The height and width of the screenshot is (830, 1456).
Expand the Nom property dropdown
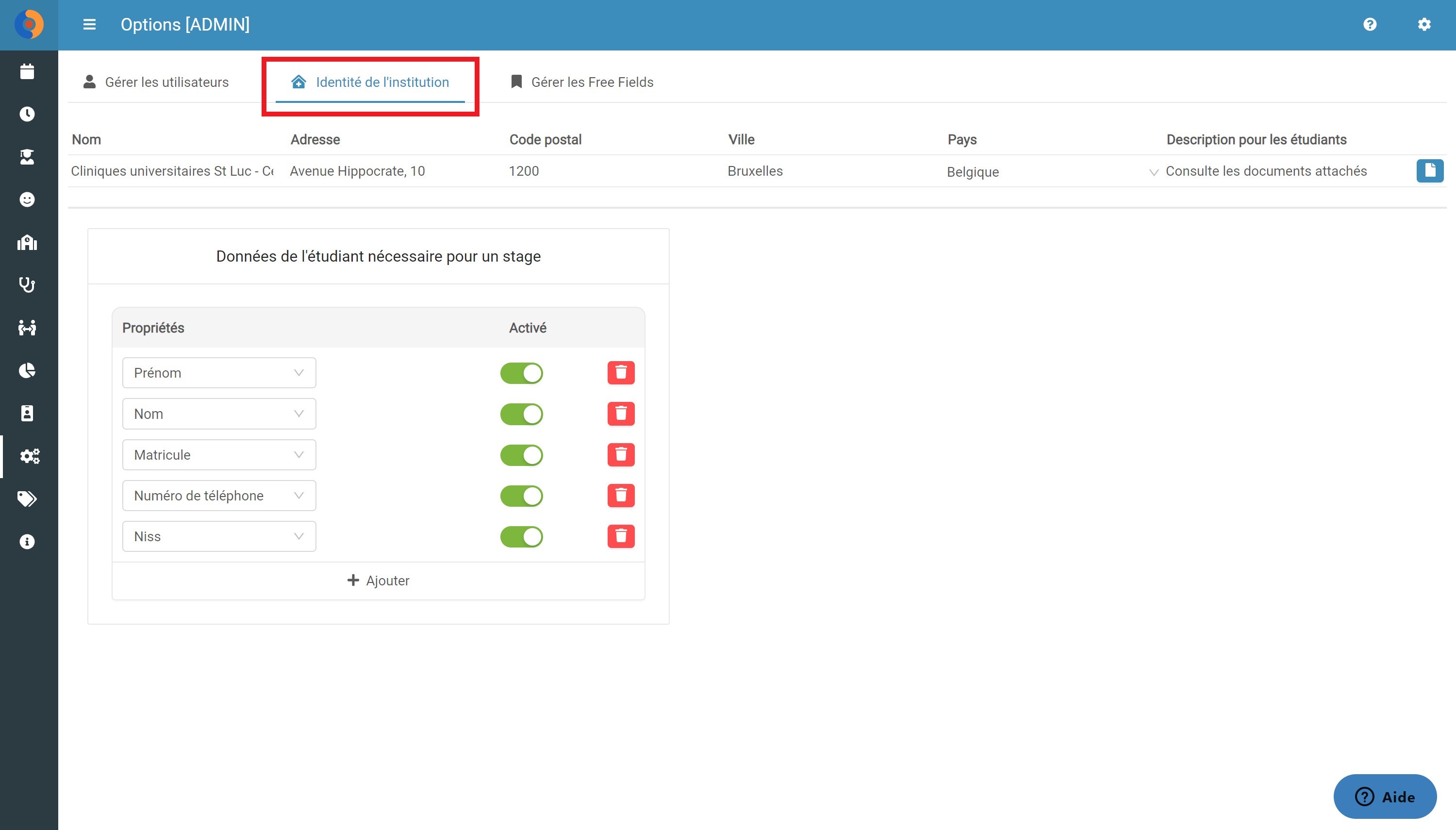click(219, 414)
